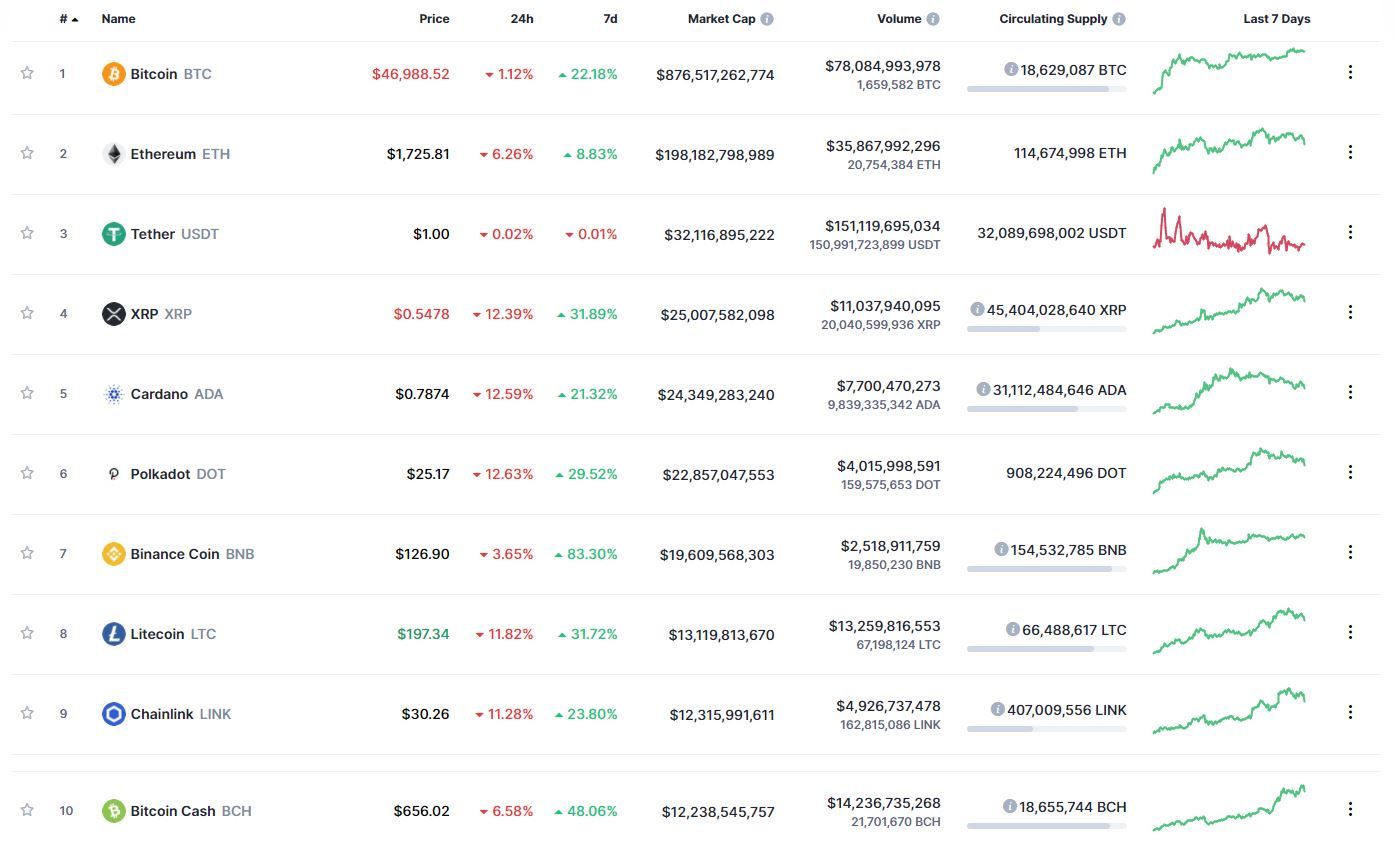This screenshot has width=1395, height=846.
Task: Open the Polkadot row kebab menu
Action: (x=1350, y=472)
